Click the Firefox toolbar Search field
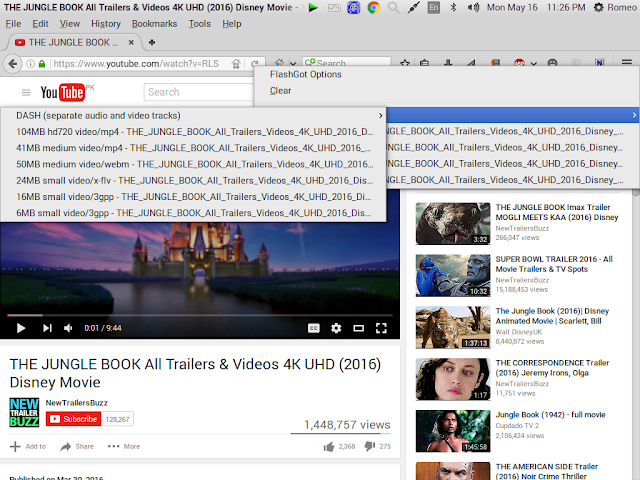The width and height of the screenshot is (640, 480). coord(347,62)
